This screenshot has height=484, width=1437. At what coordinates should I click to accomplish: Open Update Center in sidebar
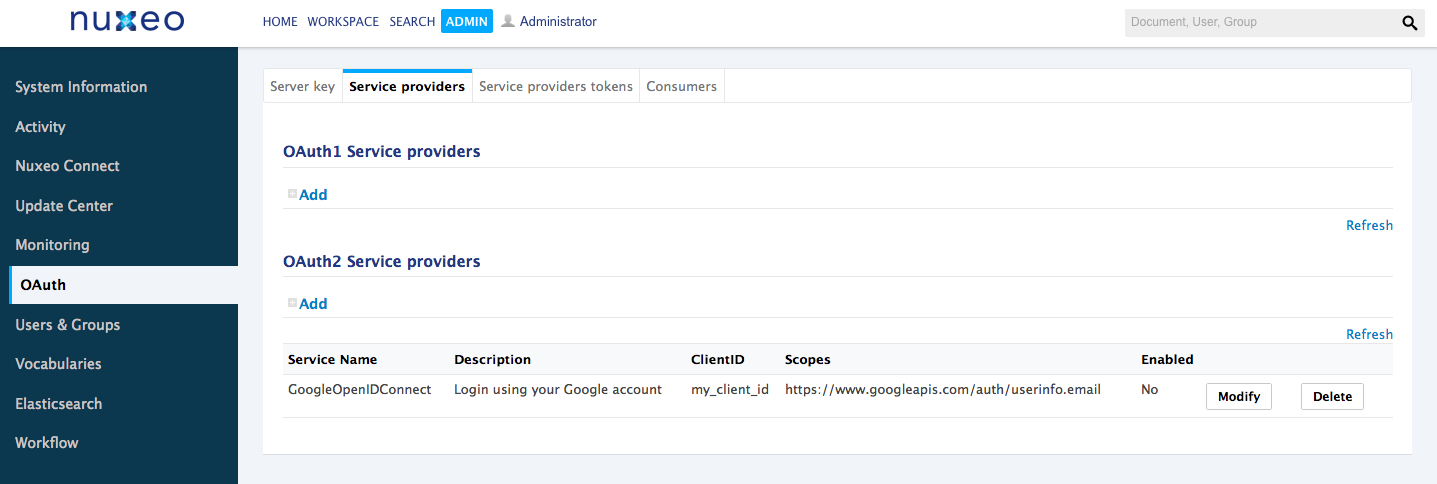click(x=64, y=206)
